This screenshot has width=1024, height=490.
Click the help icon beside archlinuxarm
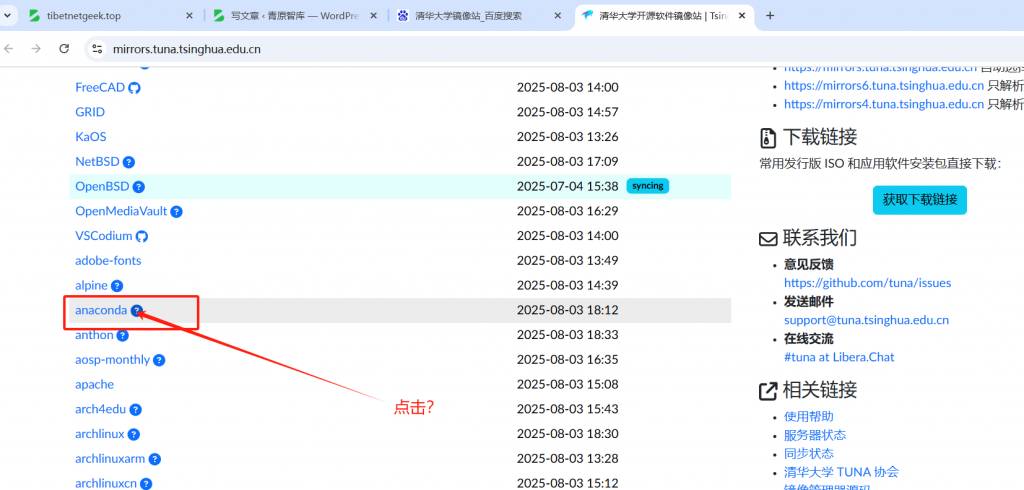pos(155,459)
